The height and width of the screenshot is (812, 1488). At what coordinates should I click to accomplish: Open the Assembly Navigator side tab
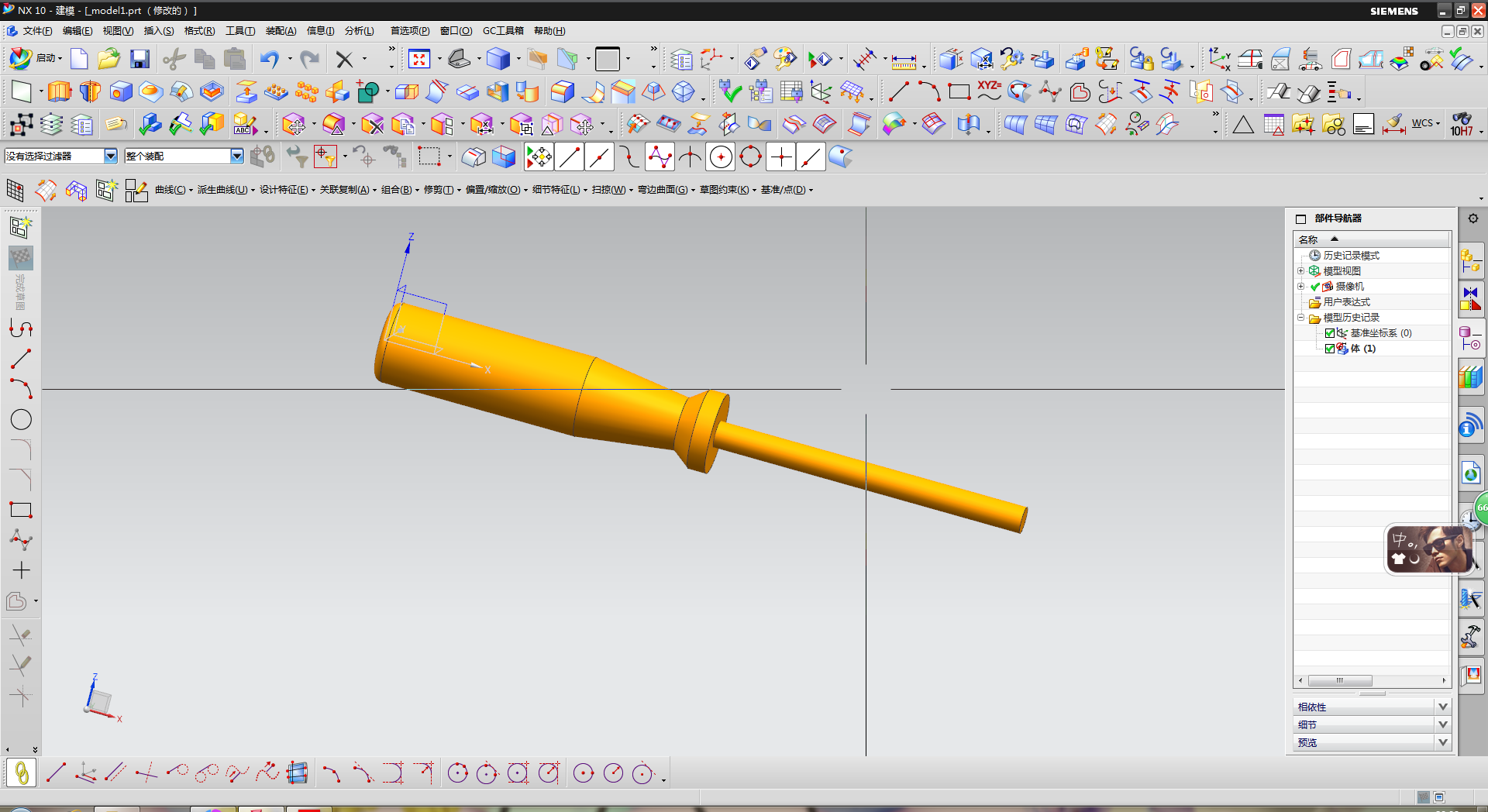pos(1471,260)
